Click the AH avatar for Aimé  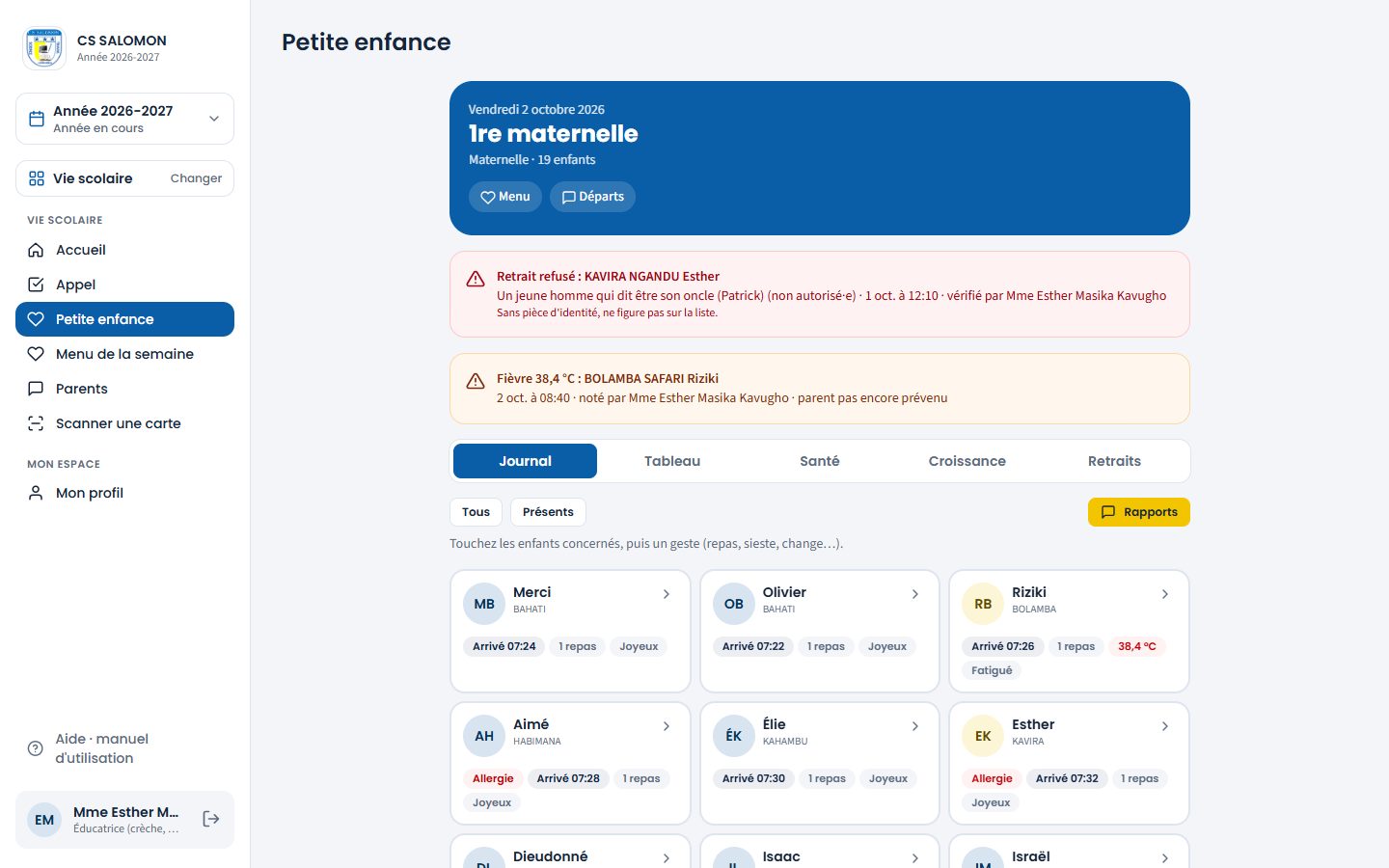click(484, 736)
